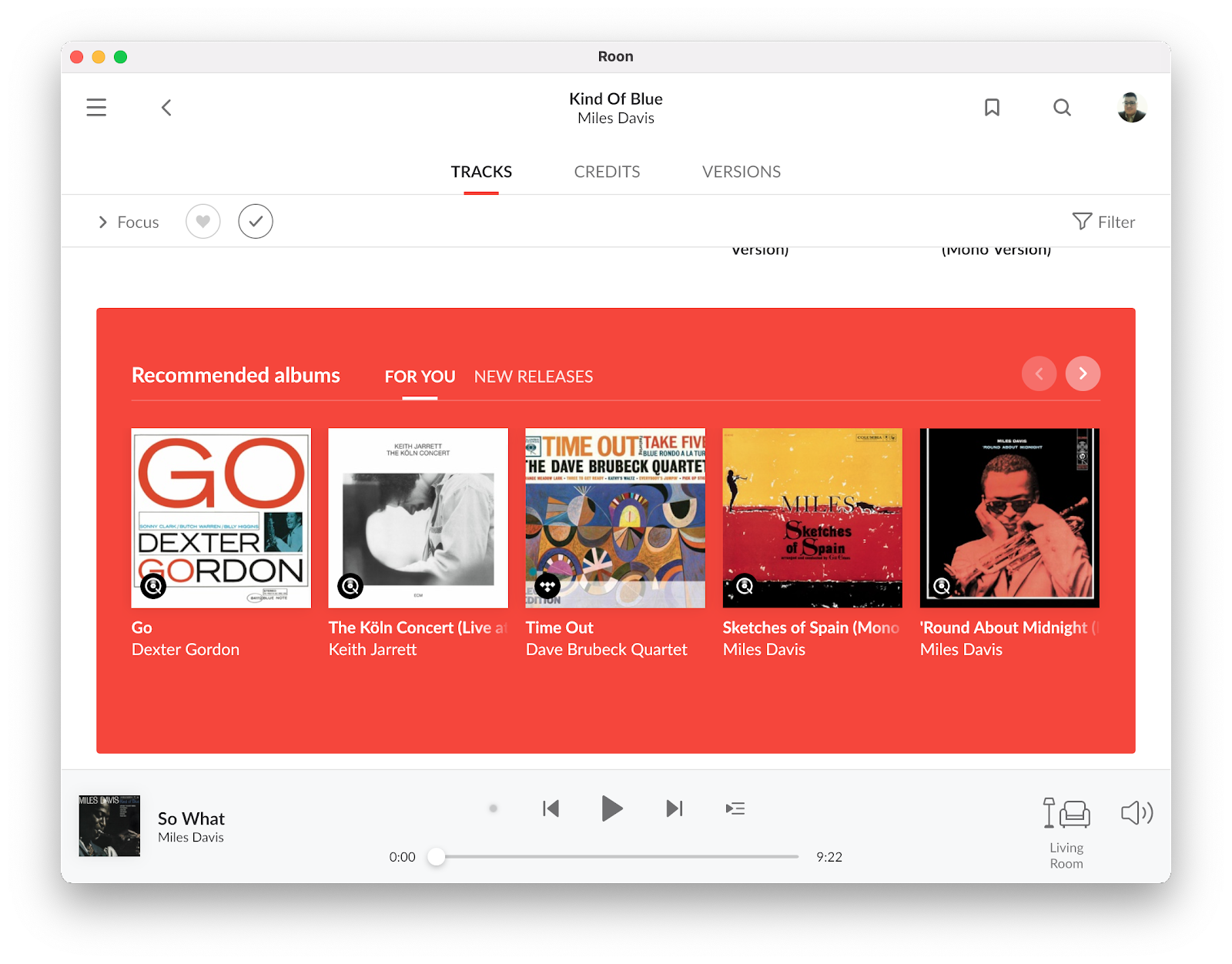Click Miles Davis in the now playing bar

(191, 838)
